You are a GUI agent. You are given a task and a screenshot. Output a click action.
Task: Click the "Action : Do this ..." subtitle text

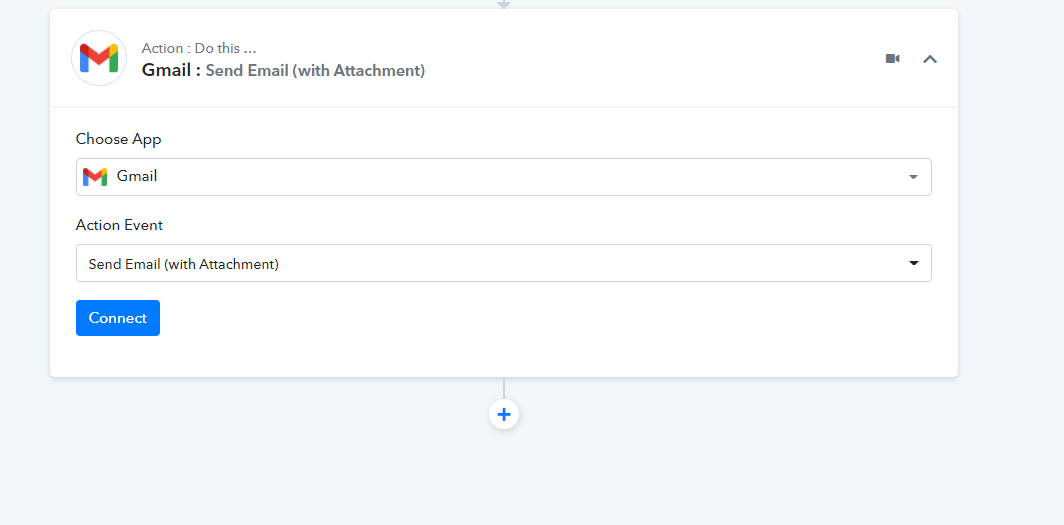coord(199,49)
